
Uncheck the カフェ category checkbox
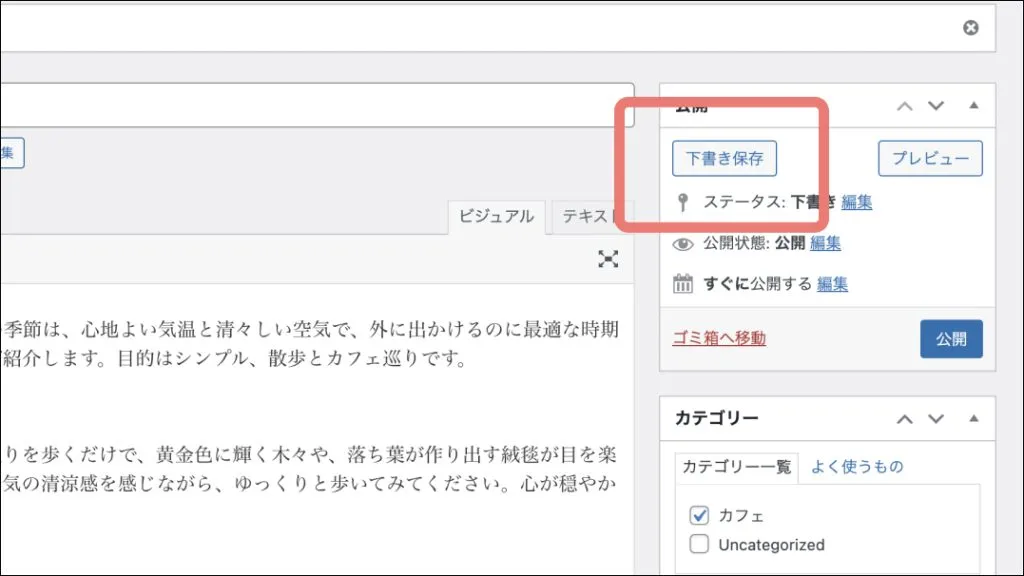click(x=699, y=515)
